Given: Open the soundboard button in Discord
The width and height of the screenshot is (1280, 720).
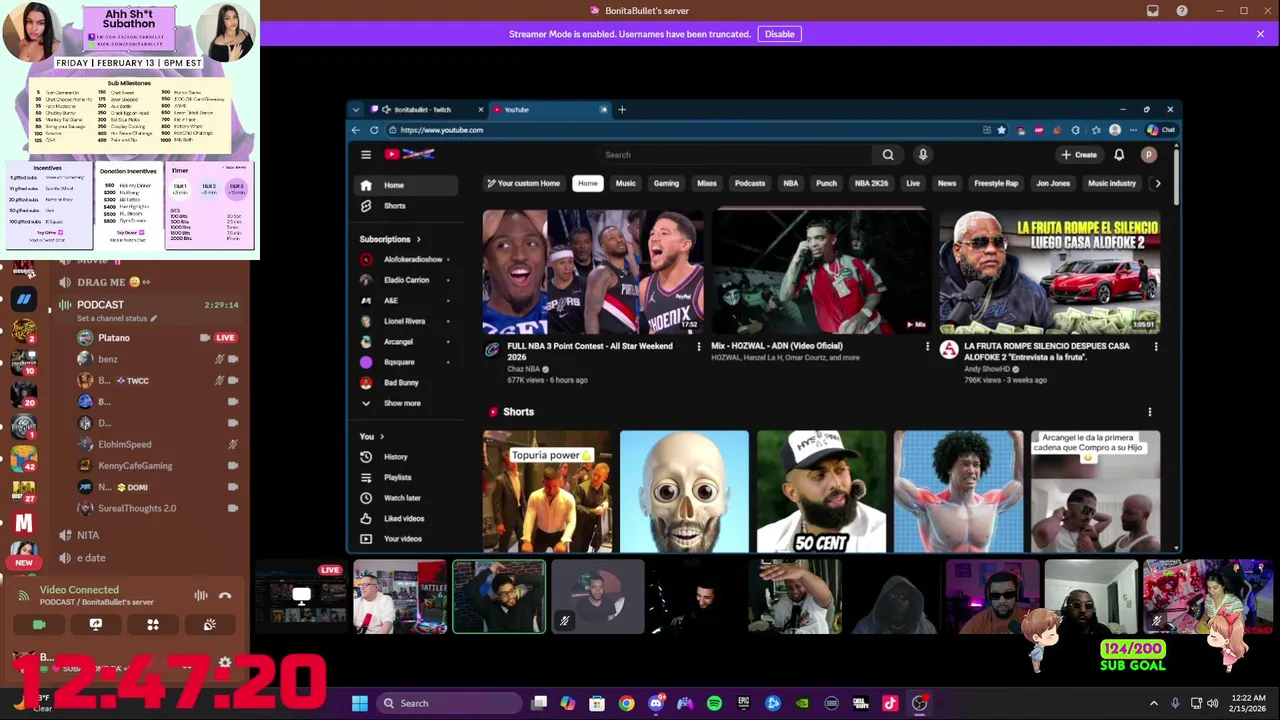Looking at the screenshot, I should pyautogui.click(x=210, y=624).
